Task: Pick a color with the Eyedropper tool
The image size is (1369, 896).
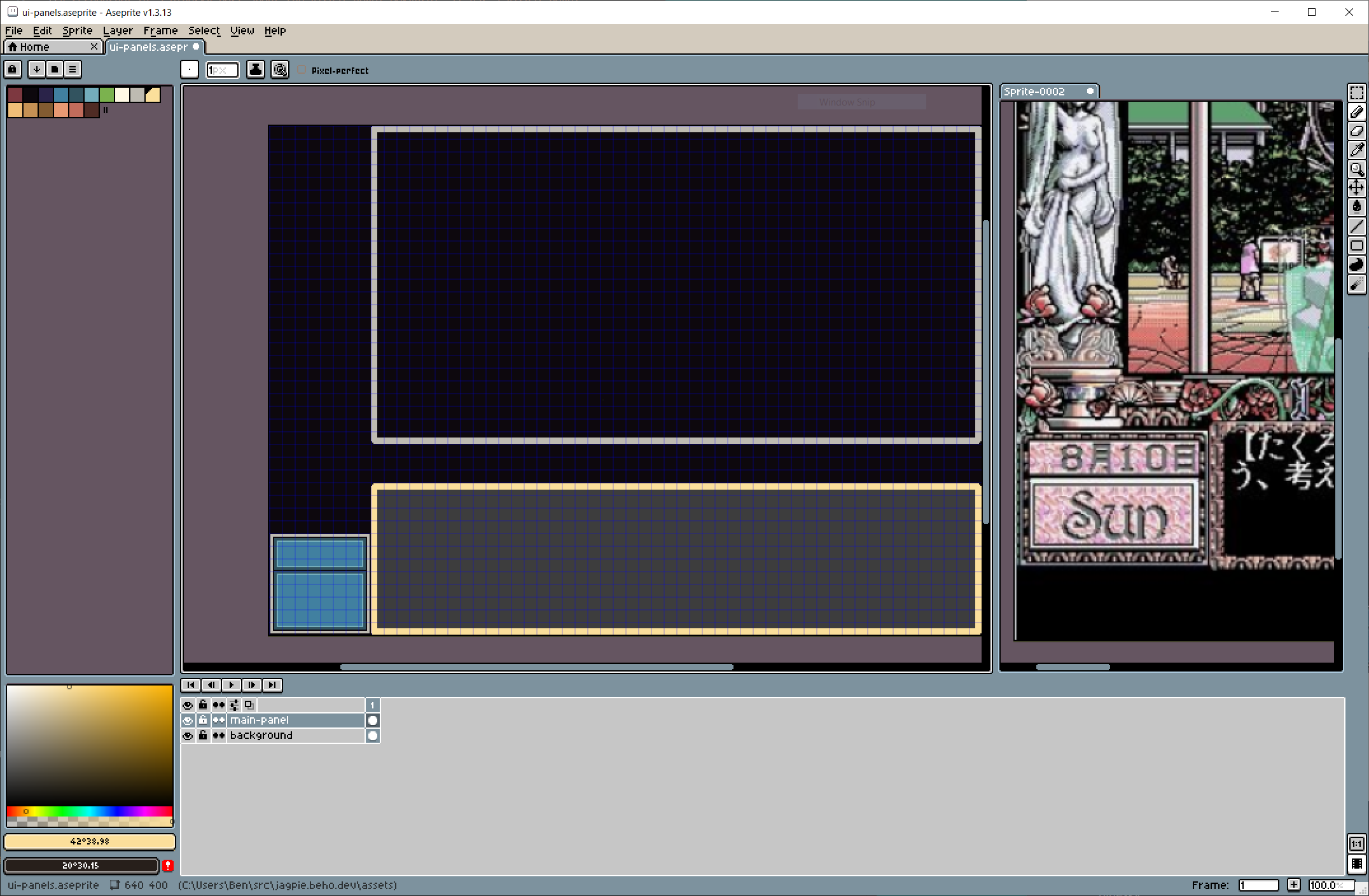Action: click(x=1358, y=150)
